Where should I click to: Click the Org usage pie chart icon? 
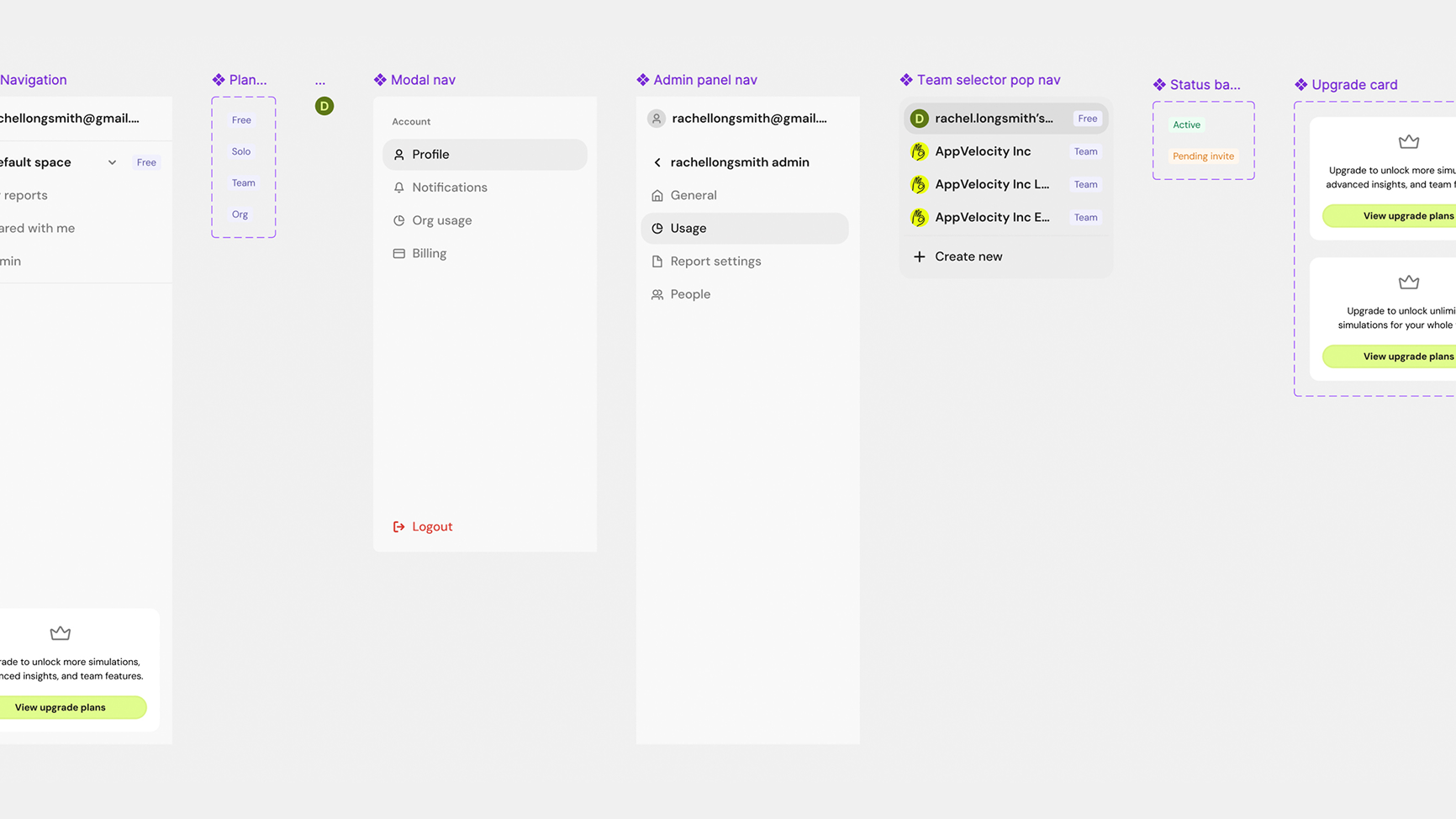(399, 220)
